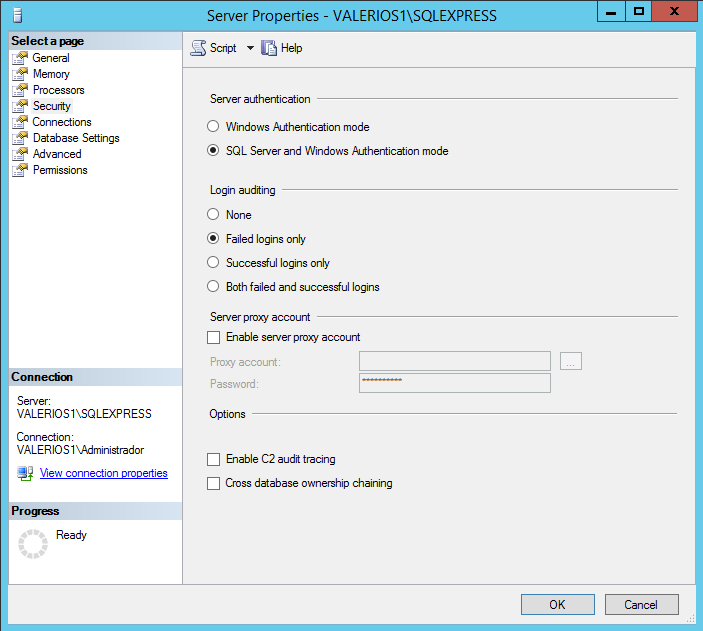
Task: Open the Advanced page
Action: point(57,154)
